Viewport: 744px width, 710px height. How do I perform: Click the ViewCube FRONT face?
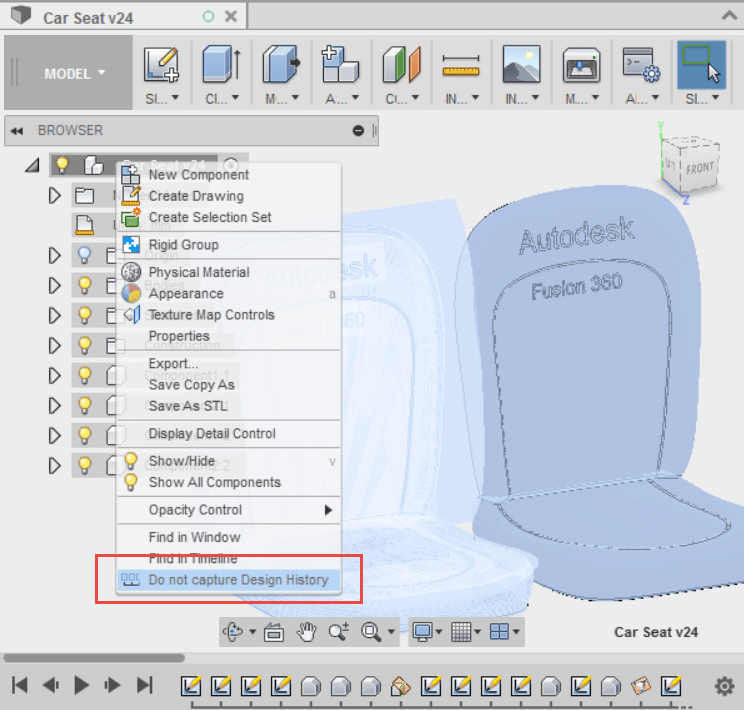(699, 169)
